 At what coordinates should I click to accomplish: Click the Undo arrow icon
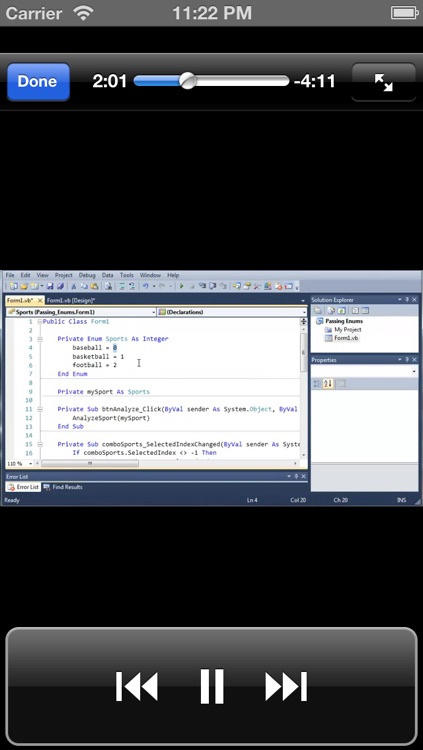tap(145, 286)
